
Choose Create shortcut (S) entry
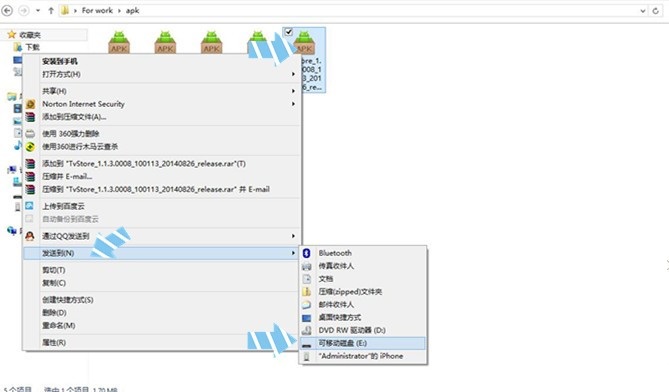tap(162, 300)
